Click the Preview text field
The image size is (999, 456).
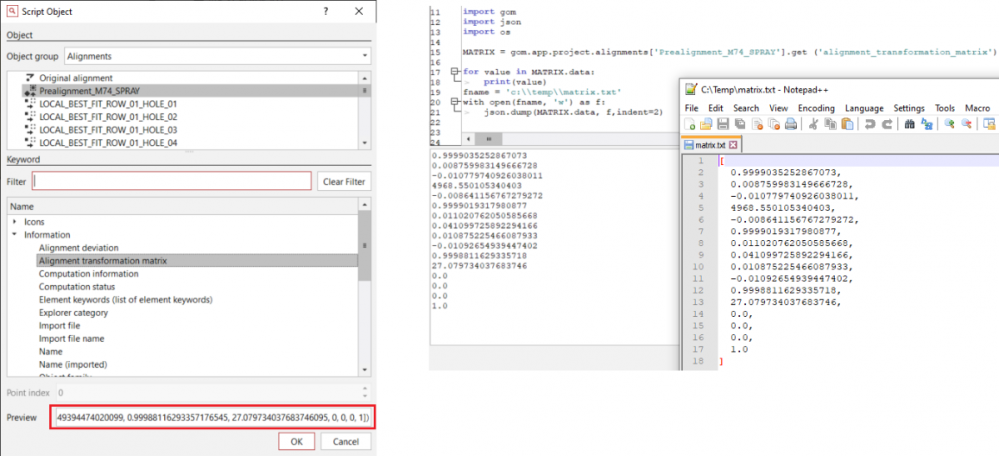213,418
